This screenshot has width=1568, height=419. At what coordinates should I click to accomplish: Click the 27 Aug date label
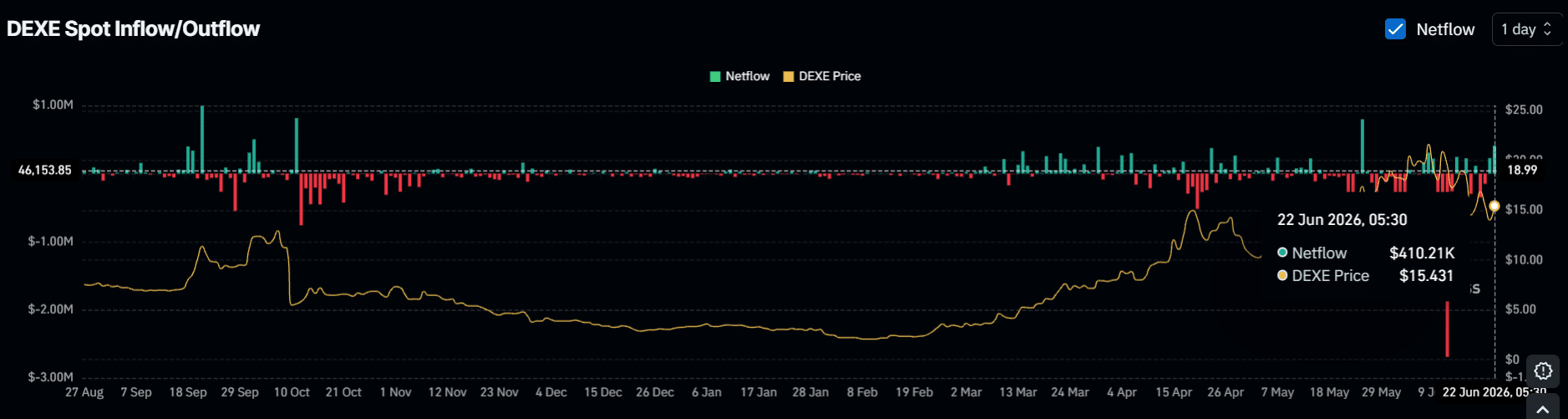click(x=84, y=391)
